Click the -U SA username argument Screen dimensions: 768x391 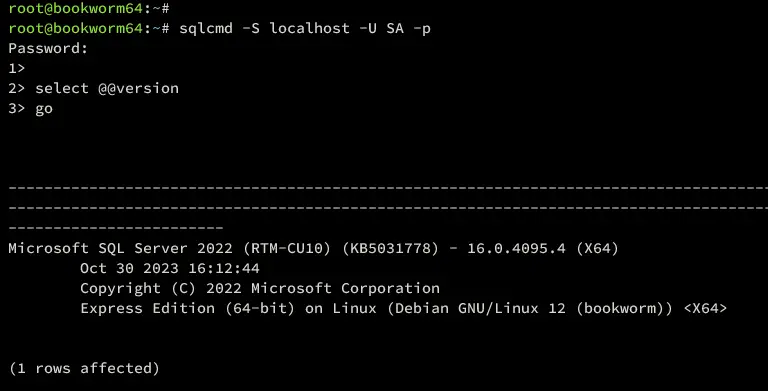[x=382, y=28]
